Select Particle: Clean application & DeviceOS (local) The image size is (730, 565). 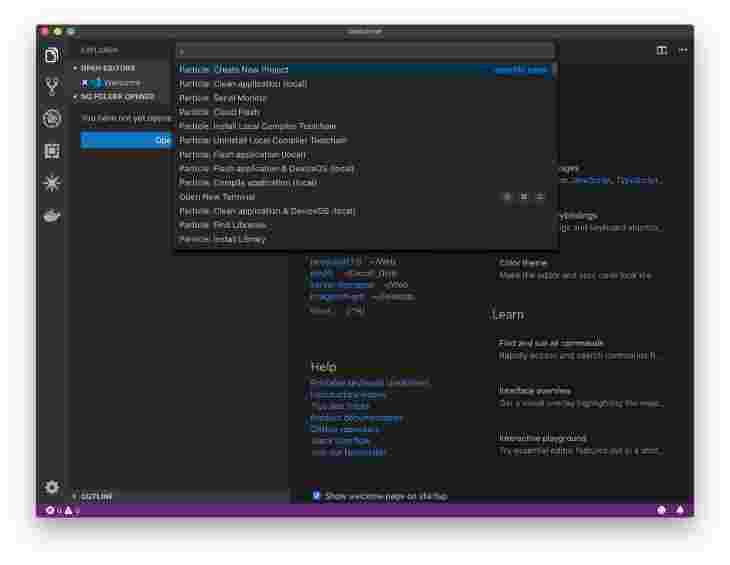(366, 211)
